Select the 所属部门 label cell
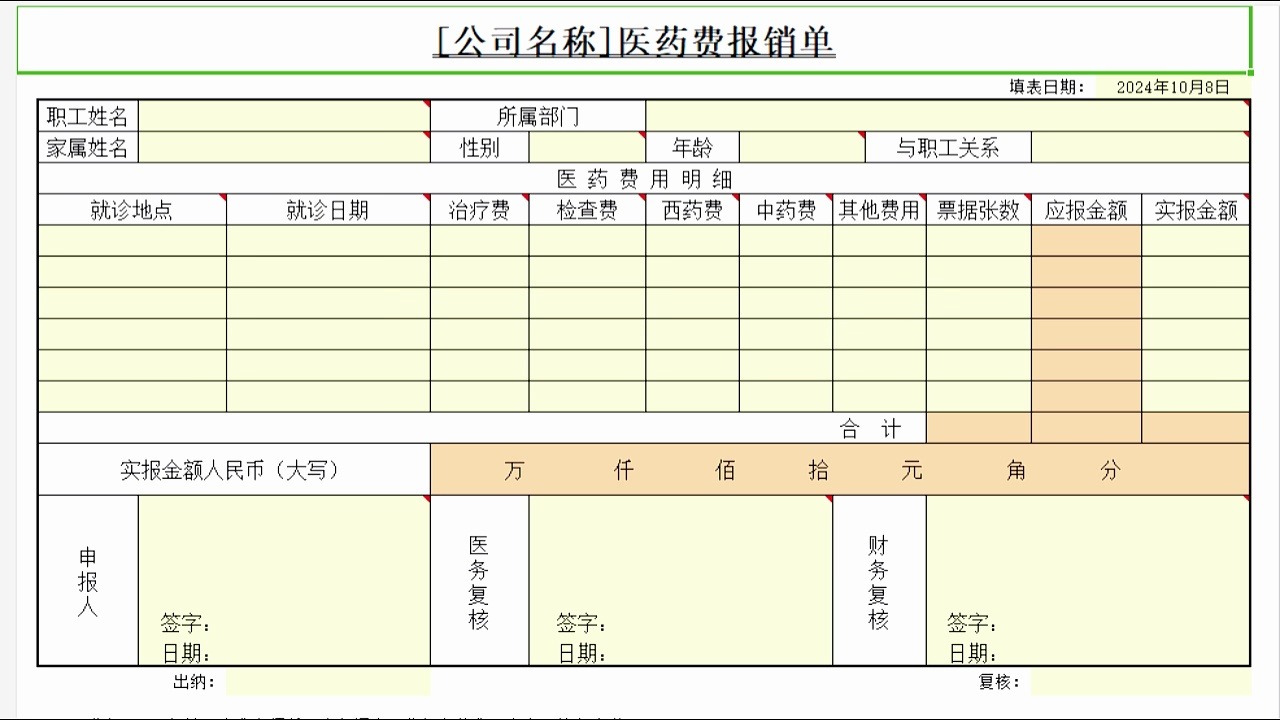Screen dimensions: 1280x720 pos(538,116)
